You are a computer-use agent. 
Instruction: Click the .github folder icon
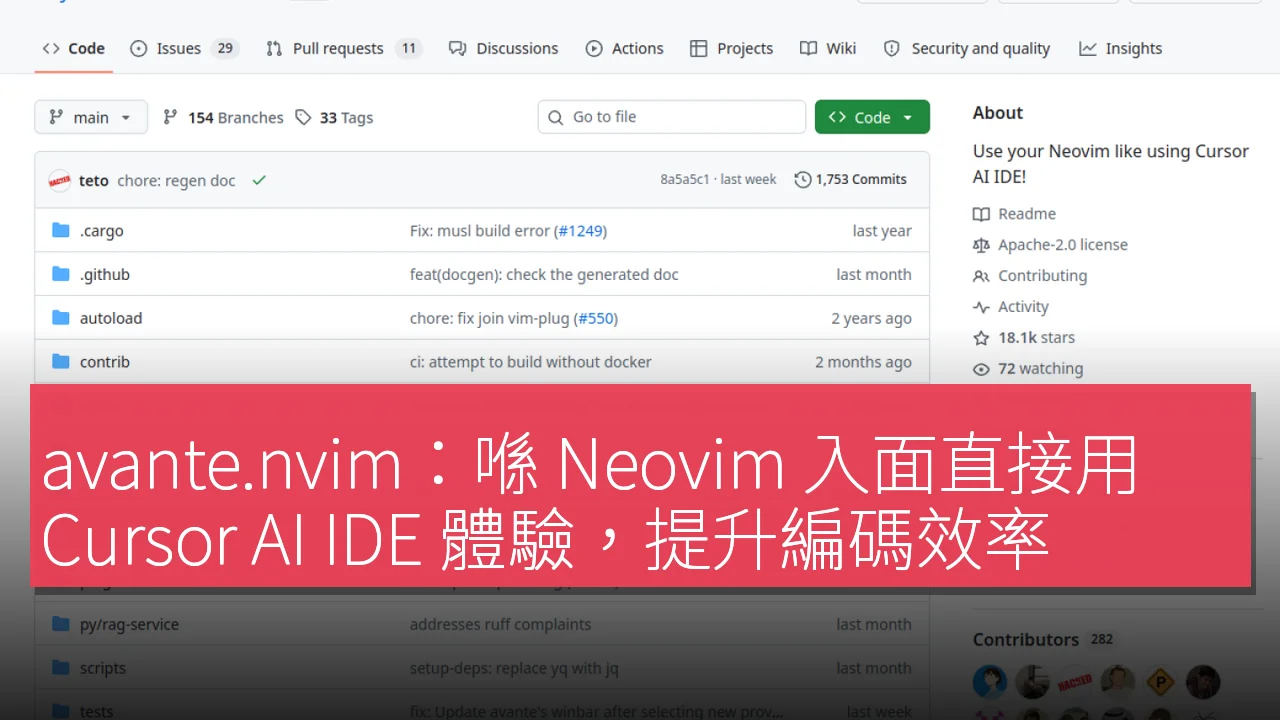[x=61, y=275]
